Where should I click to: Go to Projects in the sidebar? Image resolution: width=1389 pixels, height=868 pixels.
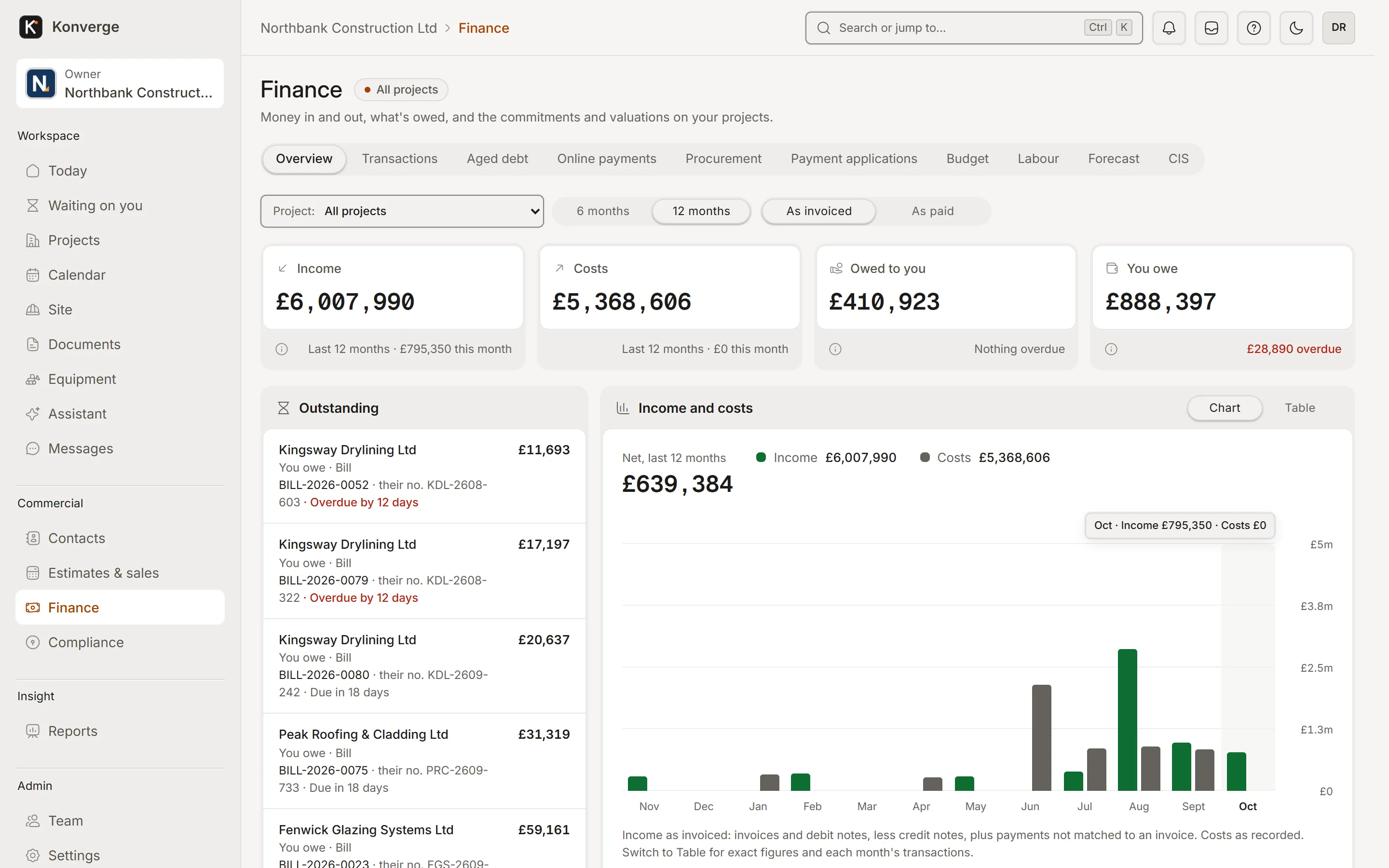[120, 240]
